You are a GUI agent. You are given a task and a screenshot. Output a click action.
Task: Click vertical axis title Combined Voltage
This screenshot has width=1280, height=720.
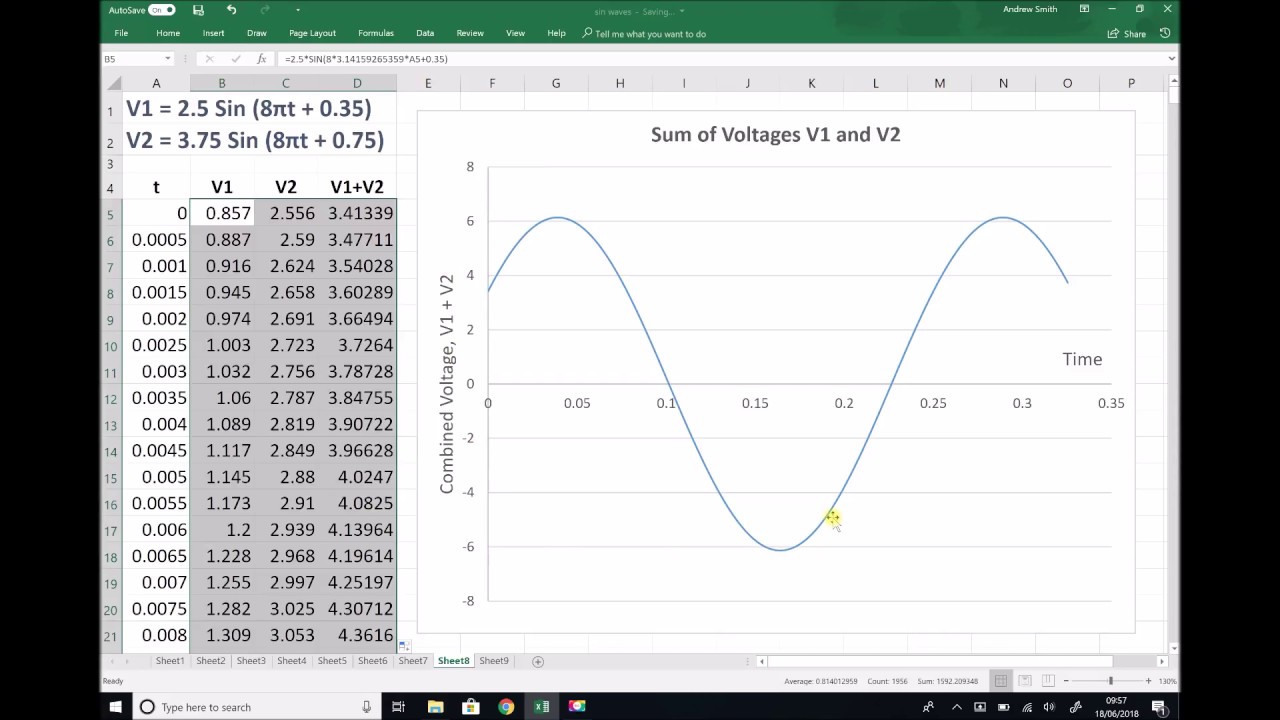446,383
